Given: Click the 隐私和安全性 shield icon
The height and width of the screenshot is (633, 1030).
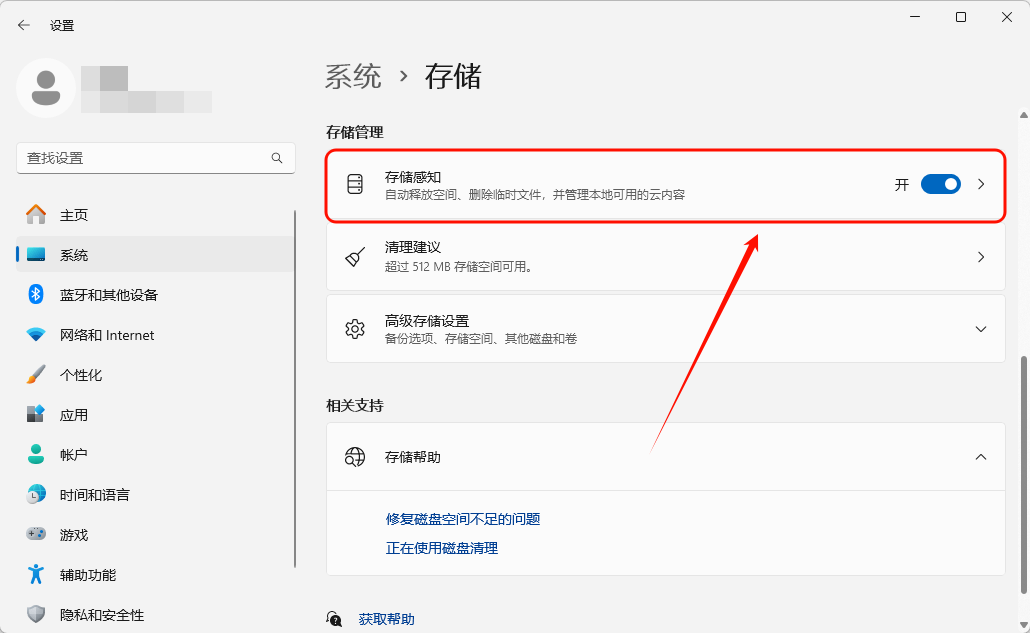Looking at the screenshot, I should [x=35, y=614].
